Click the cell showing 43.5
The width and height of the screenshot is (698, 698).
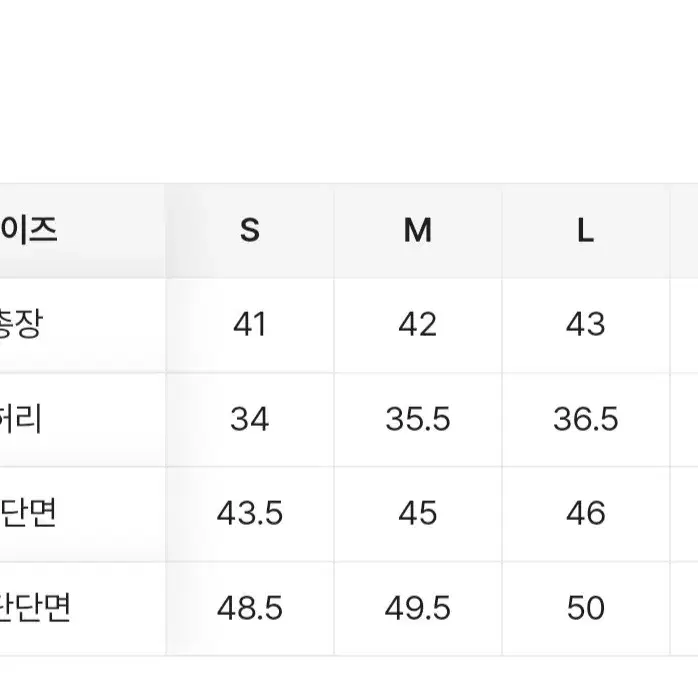[250, 513]
